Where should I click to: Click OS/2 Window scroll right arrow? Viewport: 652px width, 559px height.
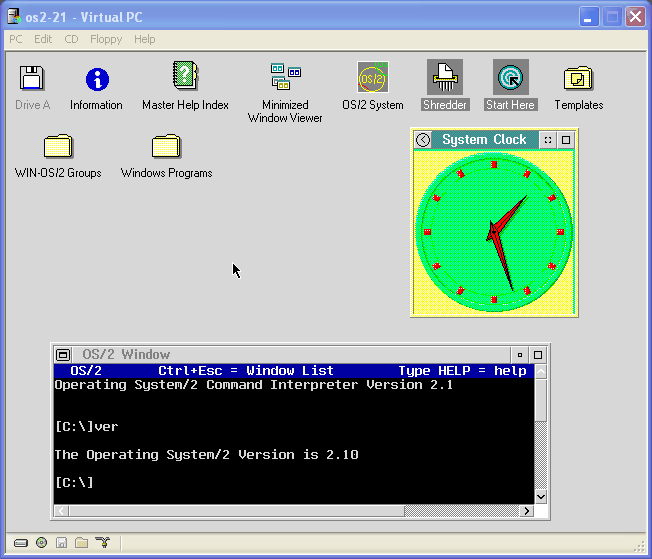[527, 511]
